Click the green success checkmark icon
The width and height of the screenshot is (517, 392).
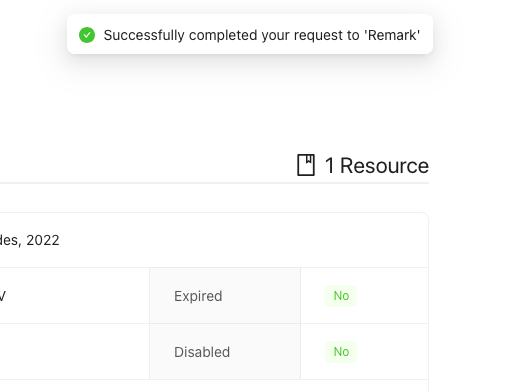coord(87,35)
